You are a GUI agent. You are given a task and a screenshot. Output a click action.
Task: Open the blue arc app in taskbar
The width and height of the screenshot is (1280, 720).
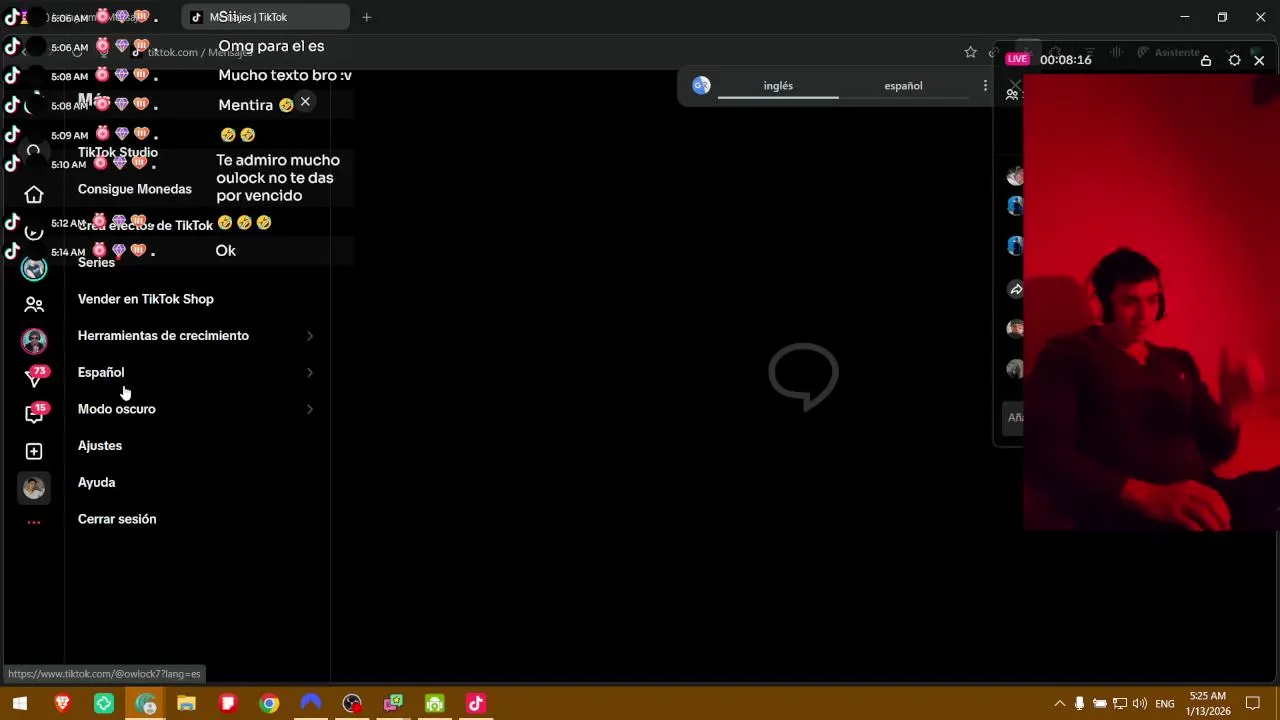pyautogui.click(x=311, y=703)
